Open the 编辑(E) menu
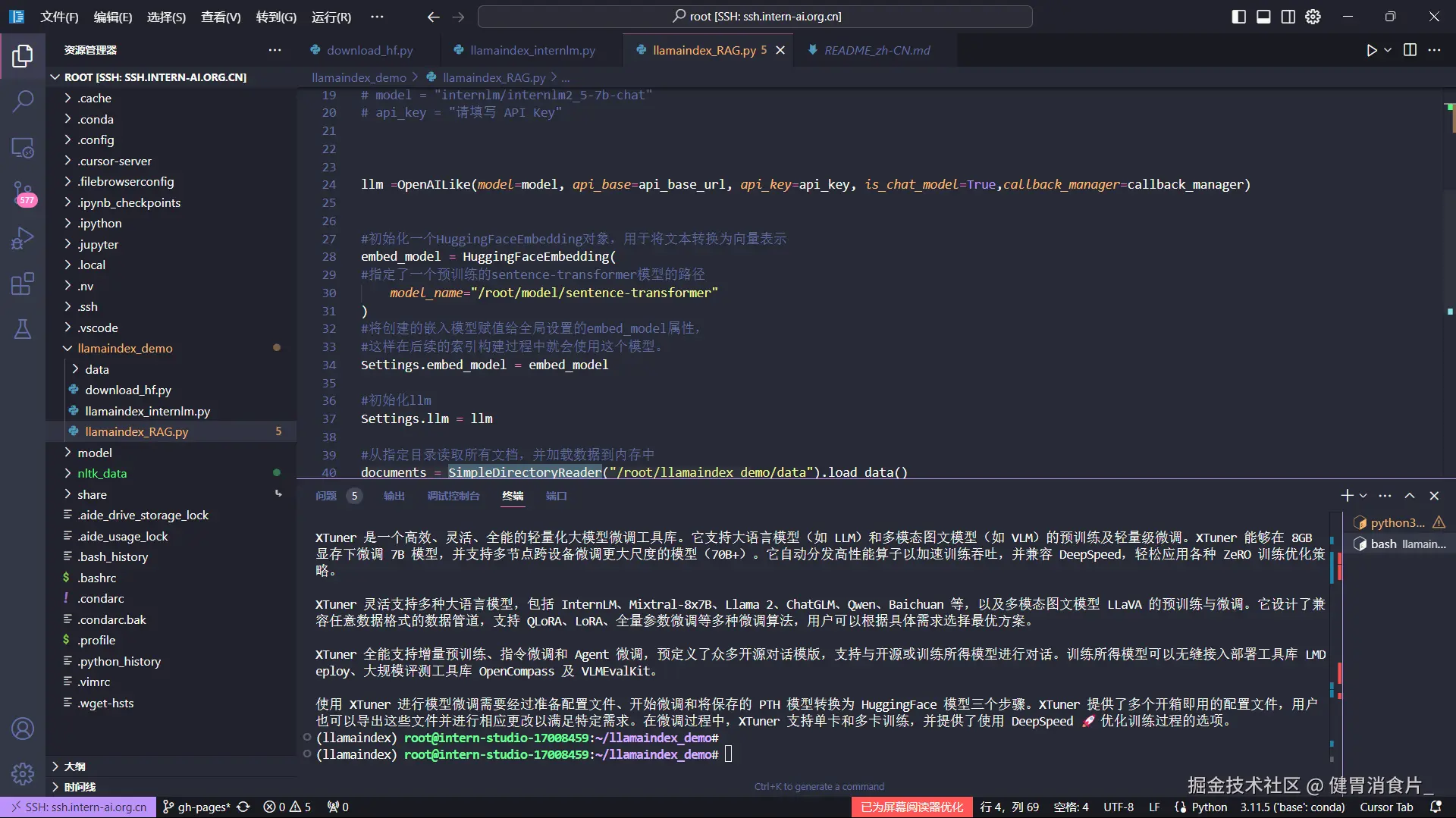Viewport: 1456px width, 818px height. coord(113,17)
